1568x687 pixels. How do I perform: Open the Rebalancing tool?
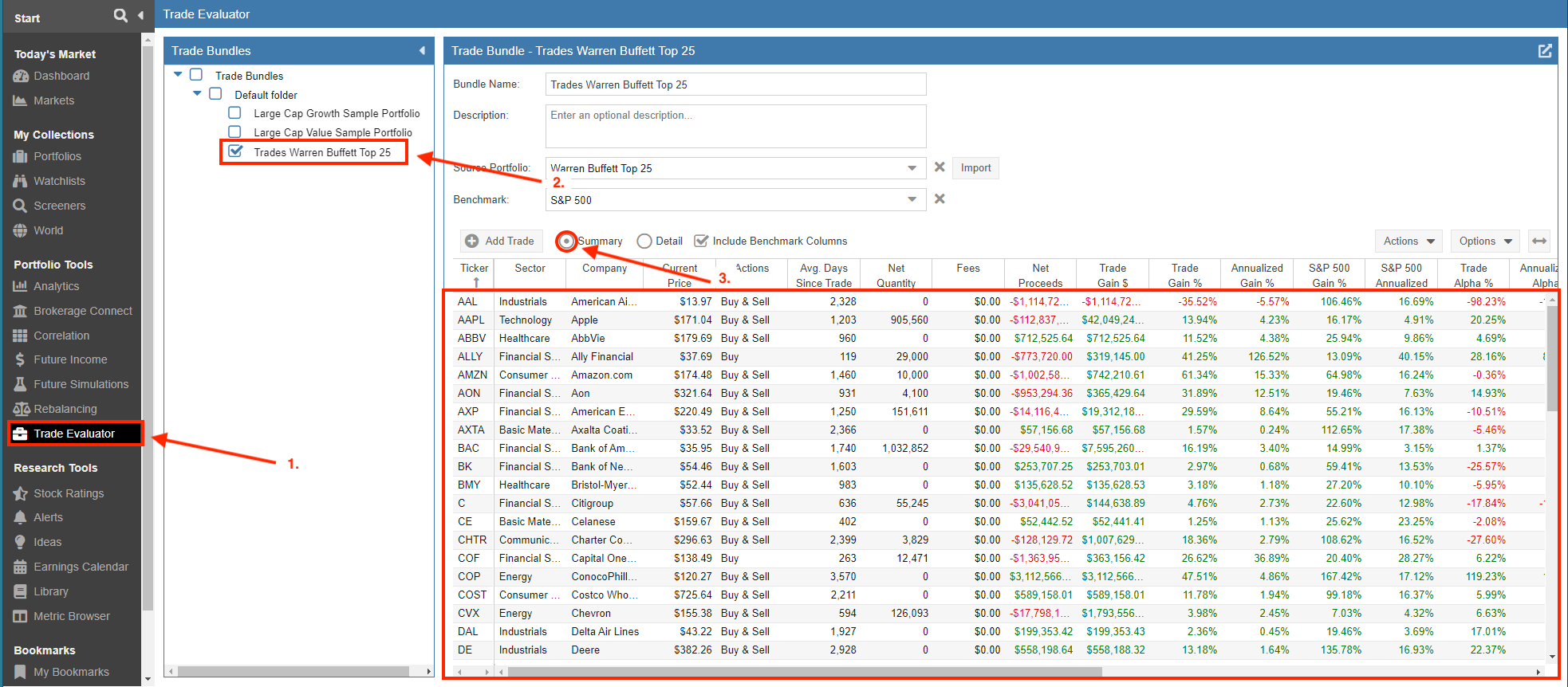(x=65, y=409)
